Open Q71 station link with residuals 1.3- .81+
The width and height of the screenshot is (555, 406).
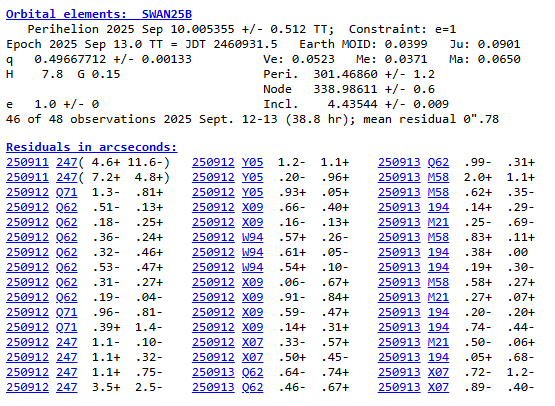tap(67, 192)
